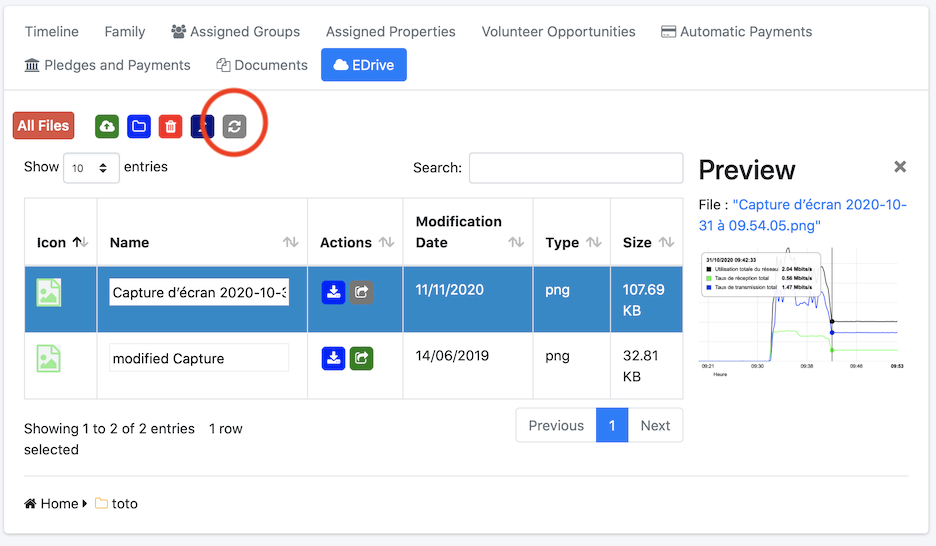This screenshot has height=546, width=936.
Task: Close the Preview panel
Action: (x=900, y=166)
